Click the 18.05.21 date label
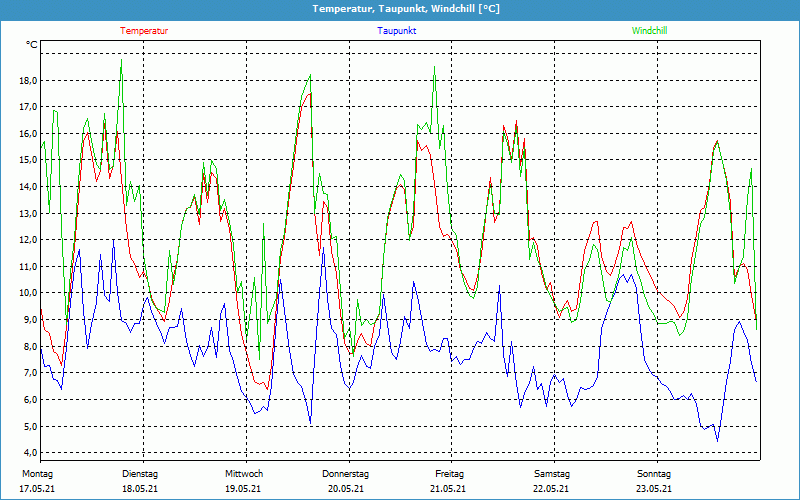Viewport: 800px width, 500px height. click(140, 489)
